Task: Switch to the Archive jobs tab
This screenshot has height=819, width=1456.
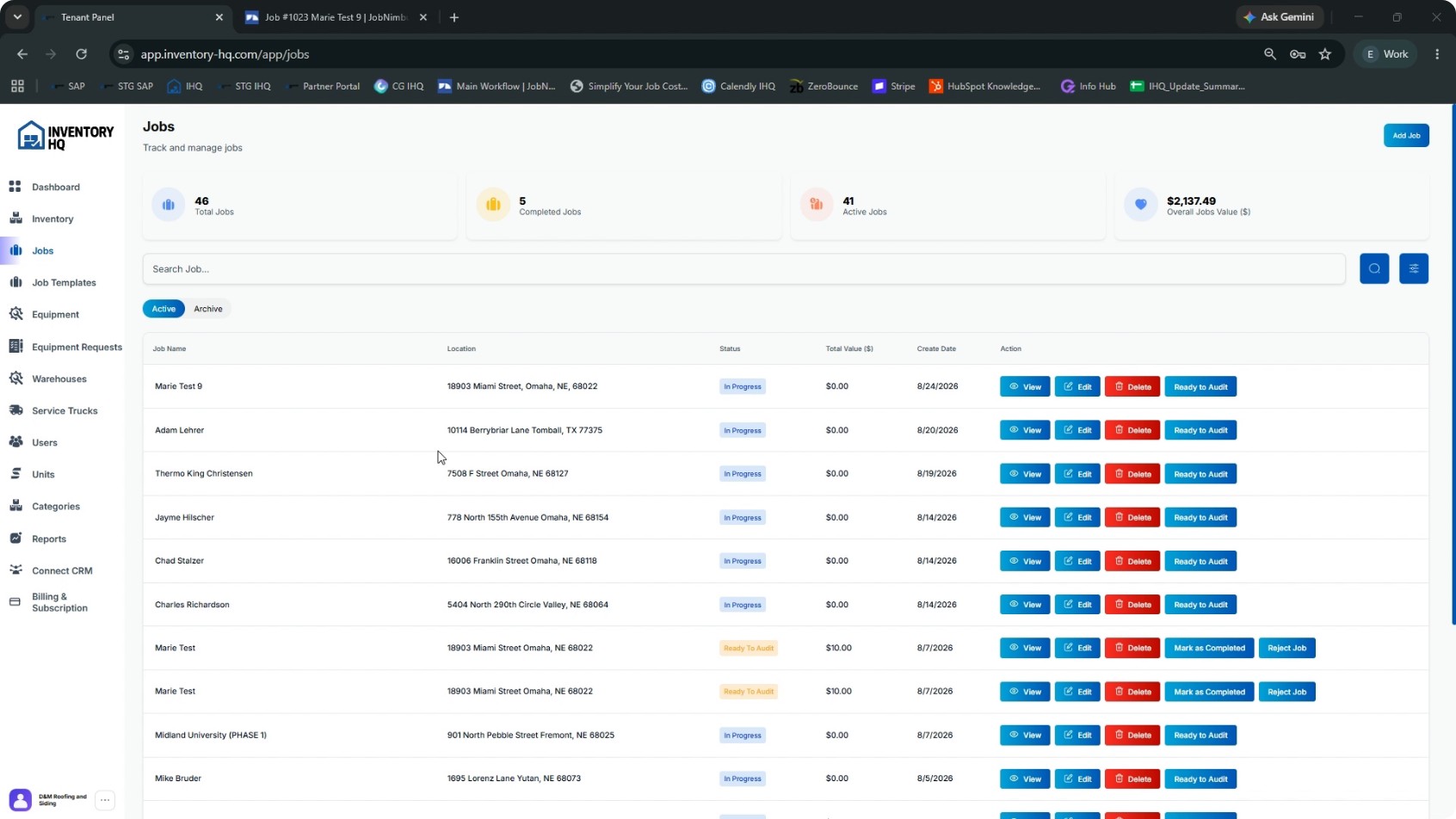Action: coord(208,309)
